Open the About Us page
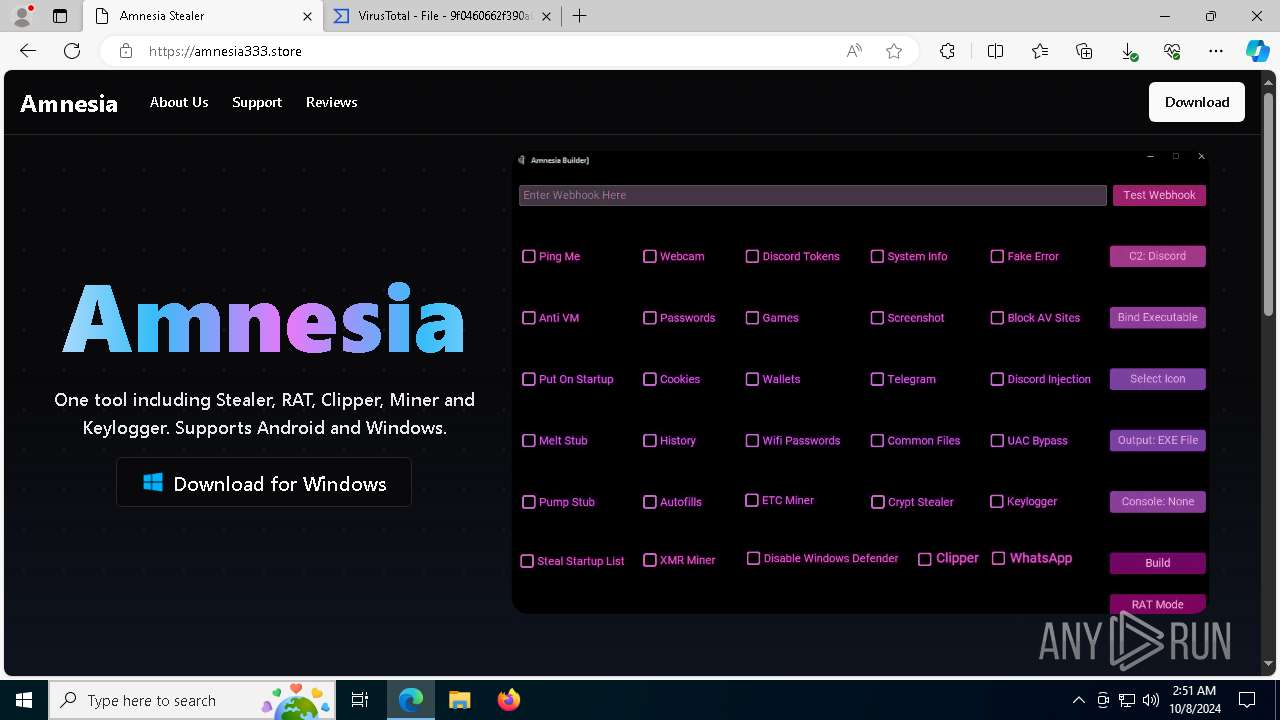1280x720 pixels. (x=179, y=102)
